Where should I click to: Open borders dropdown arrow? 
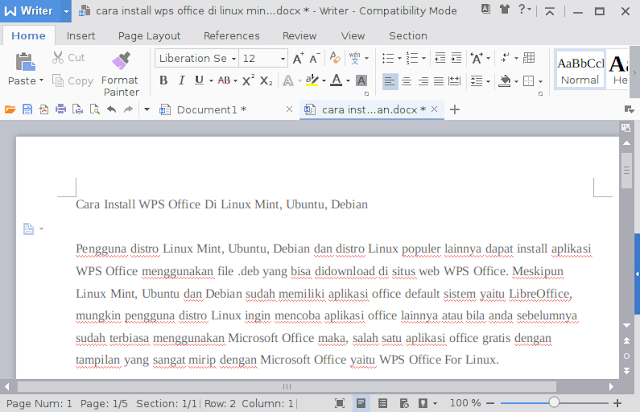(540, 81)
